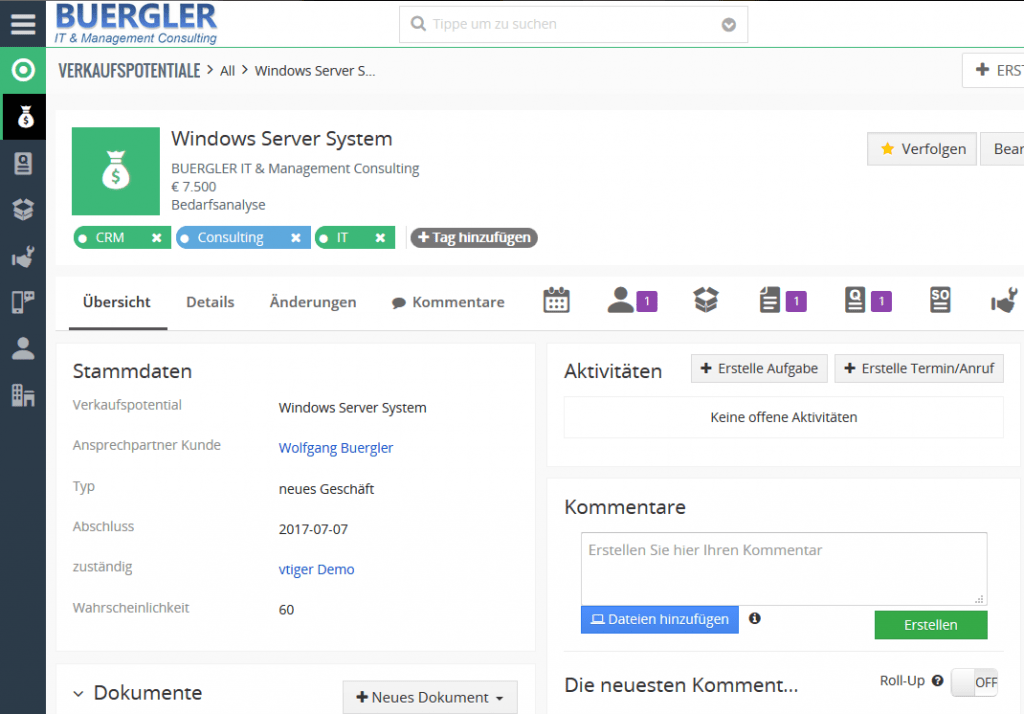
Task: Remove the Consulting tag
Action: [295, 238]
